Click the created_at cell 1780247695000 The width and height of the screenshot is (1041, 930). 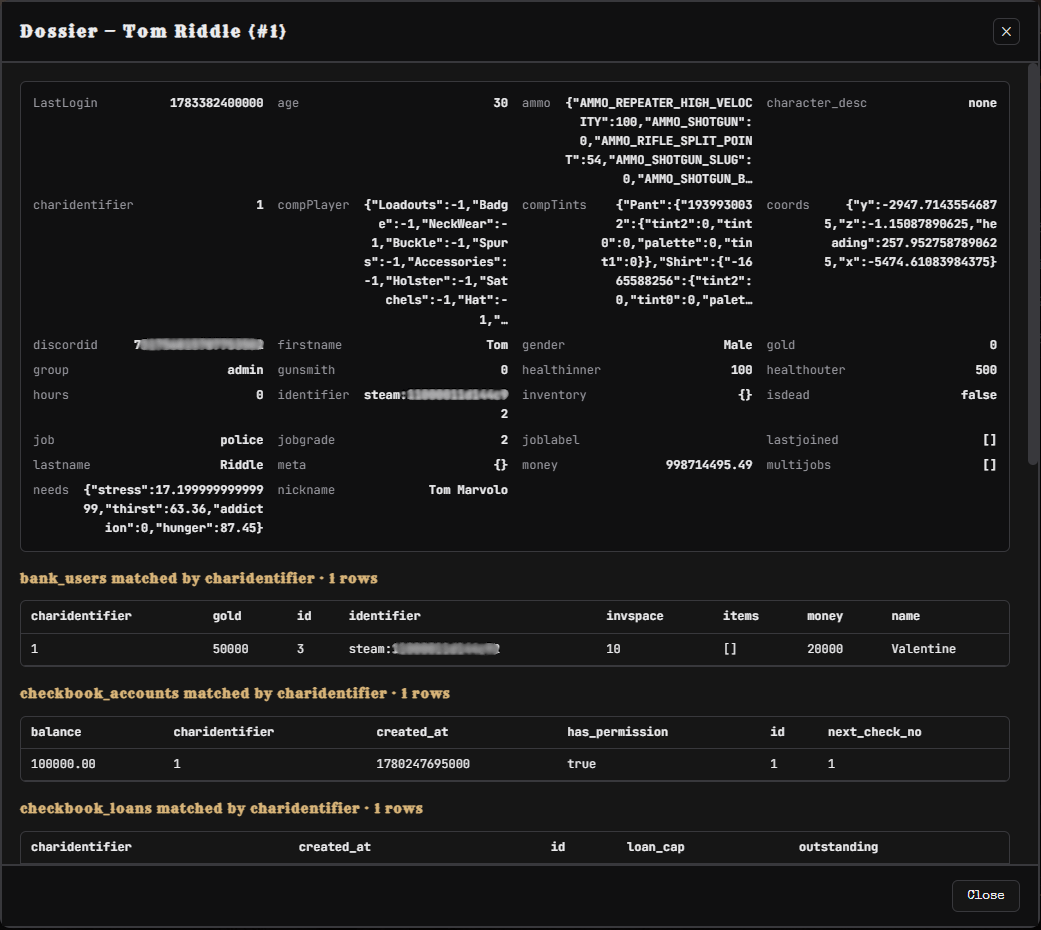[x=423, y=764]
